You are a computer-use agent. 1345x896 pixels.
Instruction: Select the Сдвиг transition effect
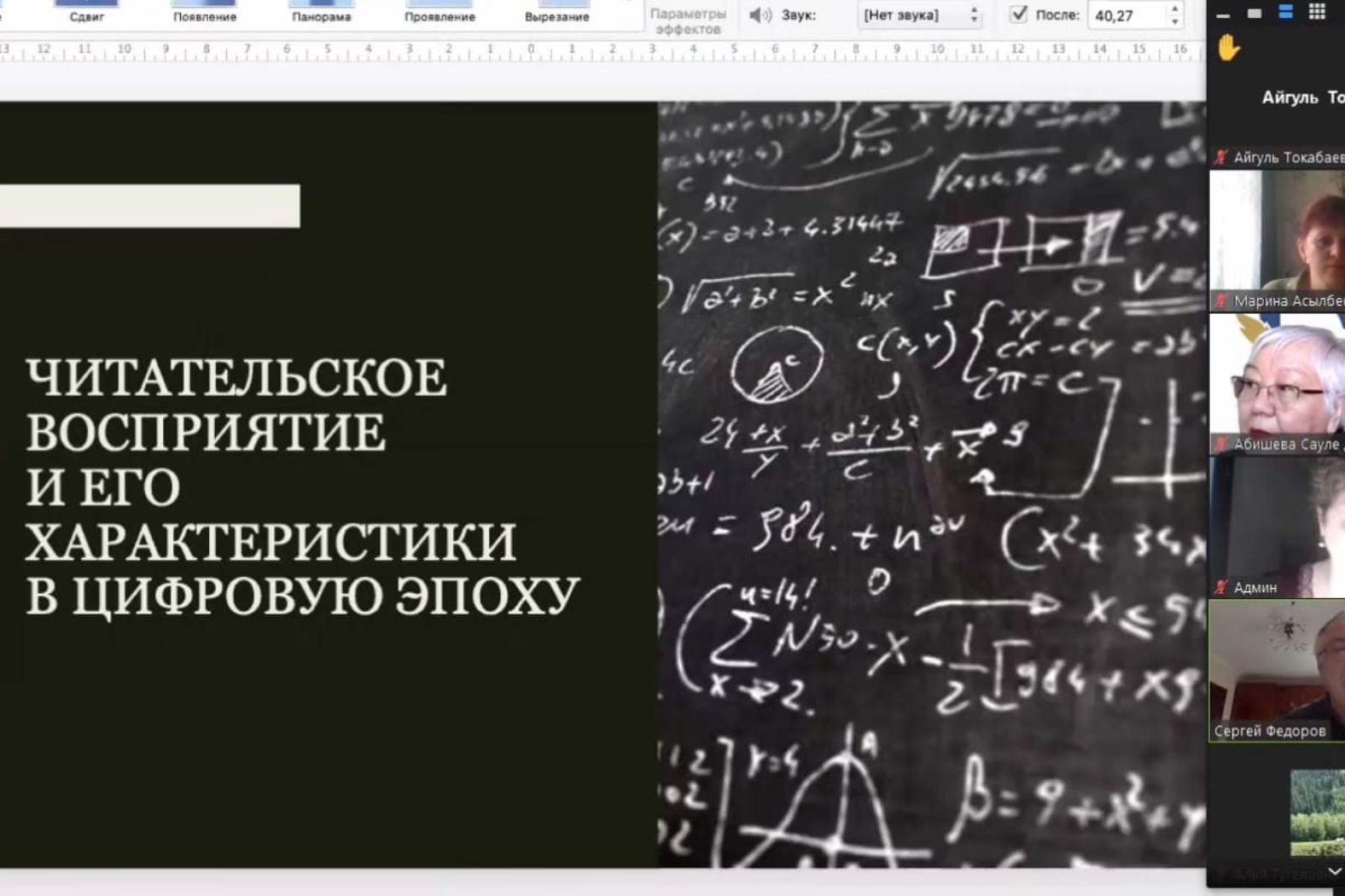[x=86, y=12]
